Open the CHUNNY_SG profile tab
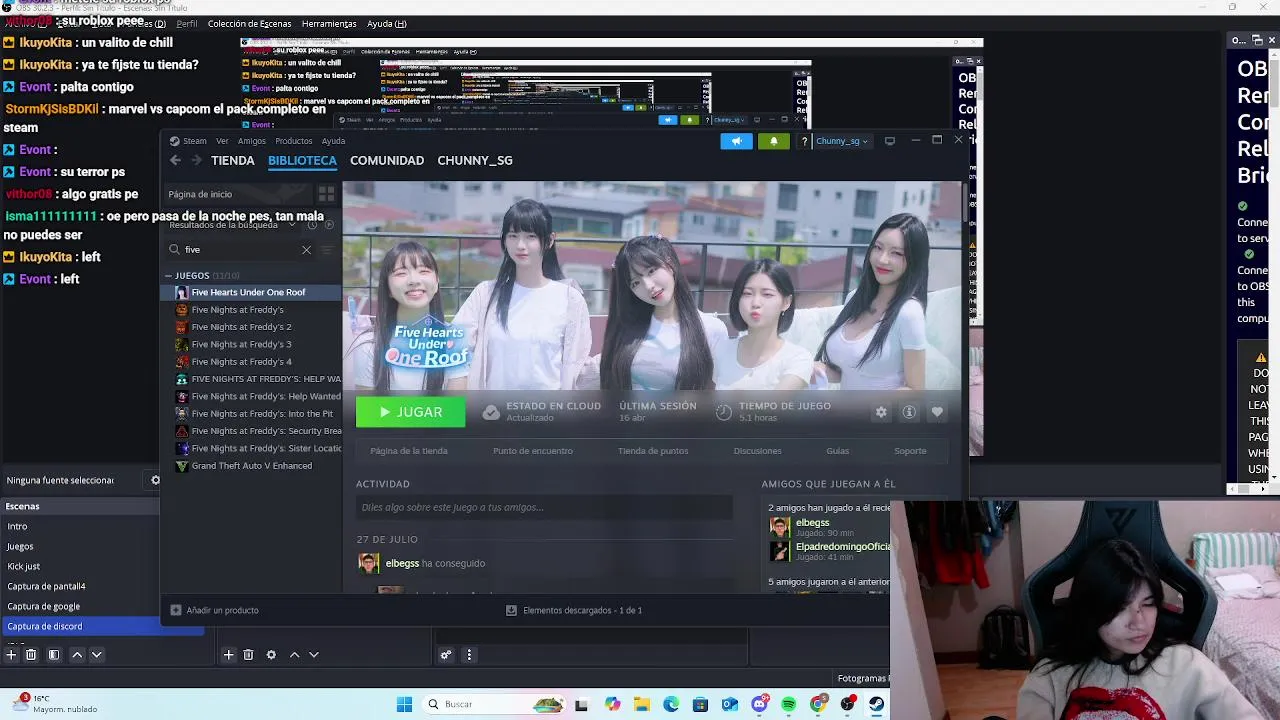This screenshot has width=1280, height=720. 475,160
